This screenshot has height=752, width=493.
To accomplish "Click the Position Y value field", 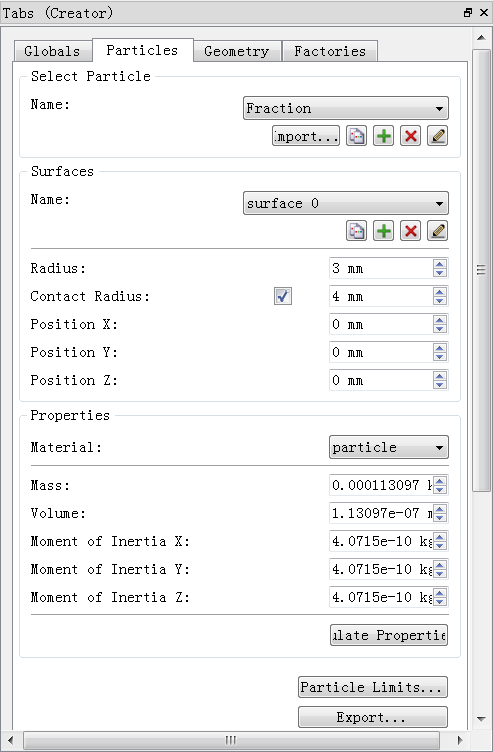I will coord(381,352).
